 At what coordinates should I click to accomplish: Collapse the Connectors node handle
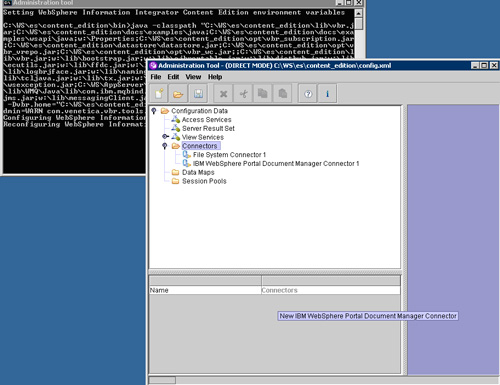(x=165, y=146)
